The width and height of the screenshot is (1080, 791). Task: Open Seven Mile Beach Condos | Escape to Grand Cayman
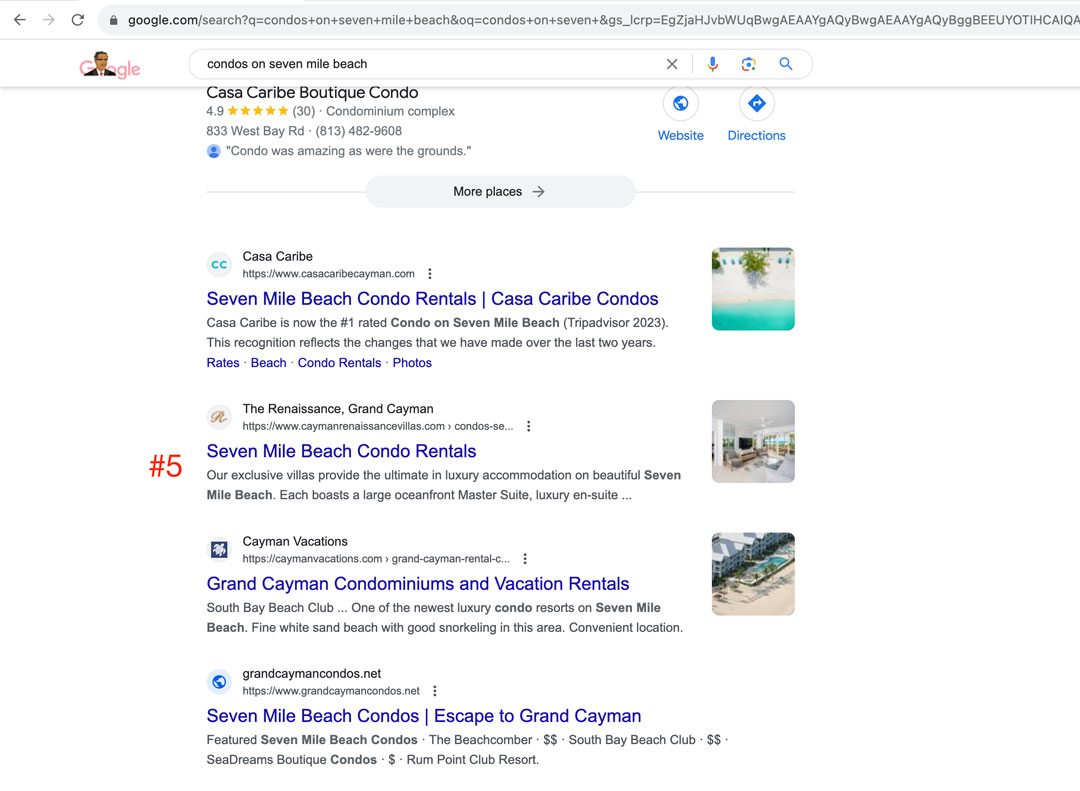tap(424, 716)
